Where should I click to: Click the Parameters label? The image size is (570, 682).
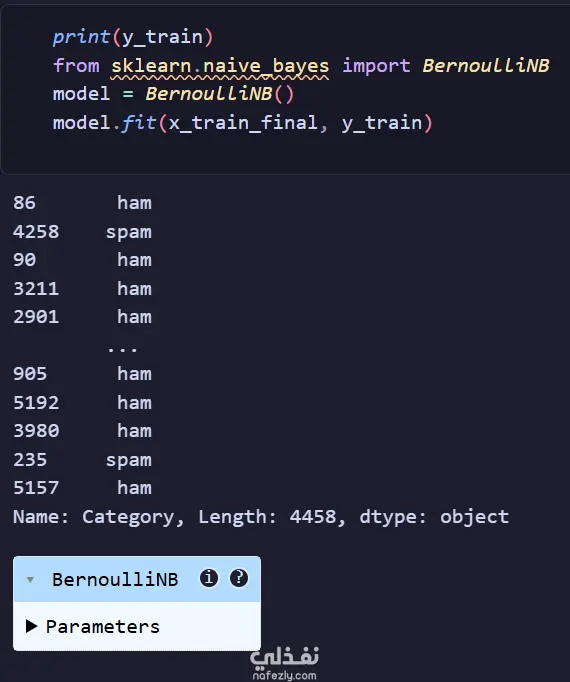[103, 626]
